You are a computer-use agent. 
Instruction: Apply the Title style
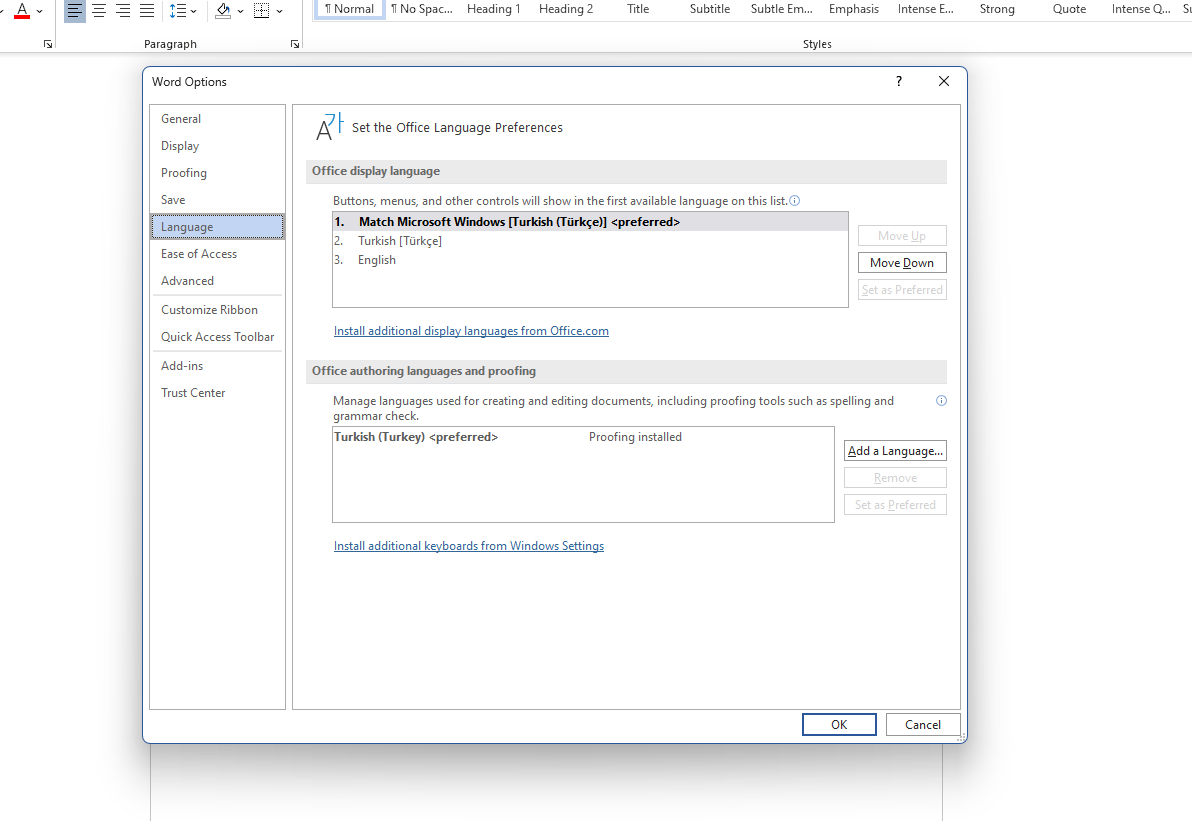tap(638, 9)
